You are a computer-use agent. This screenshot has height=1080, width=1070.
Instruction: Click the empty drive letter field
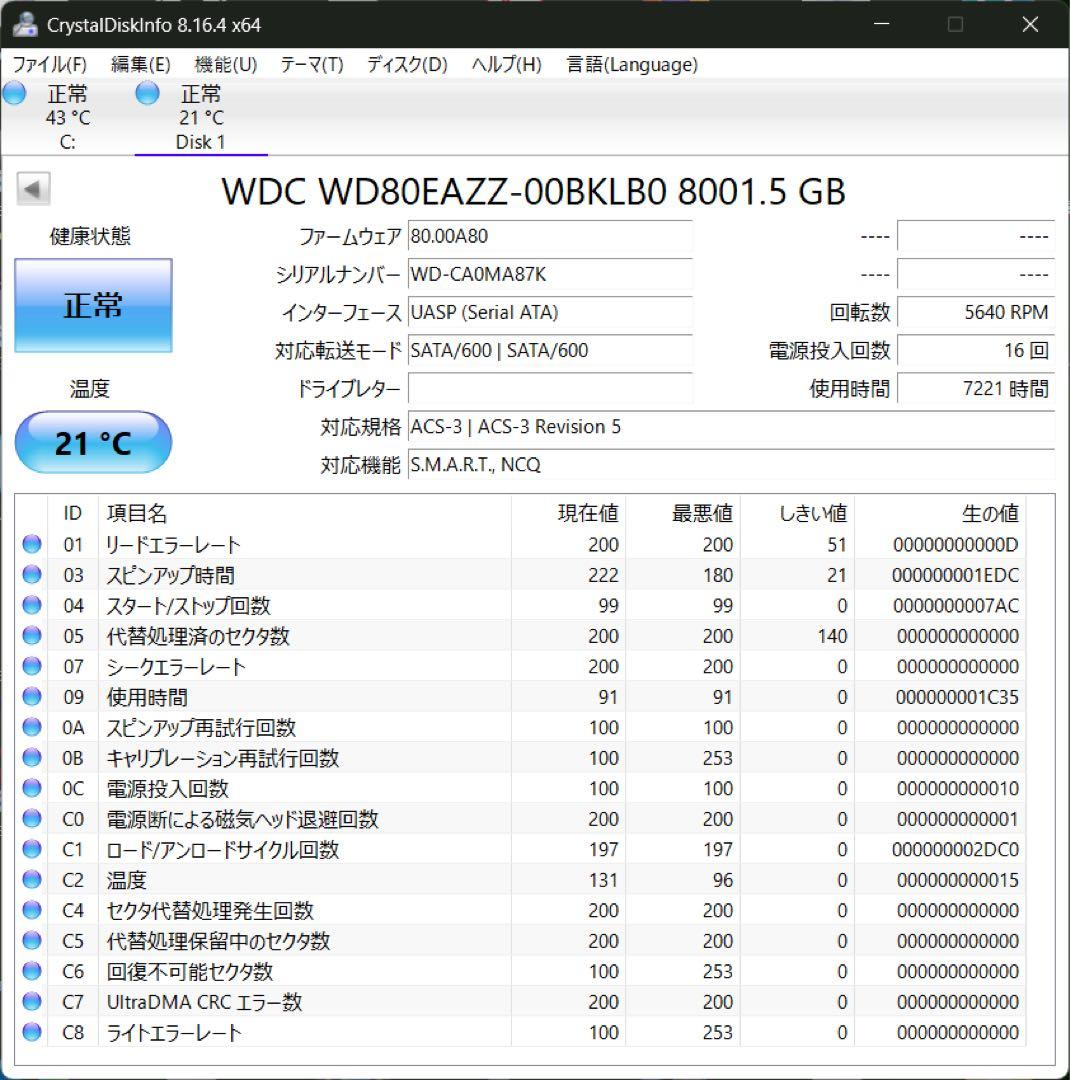point(550,388)
